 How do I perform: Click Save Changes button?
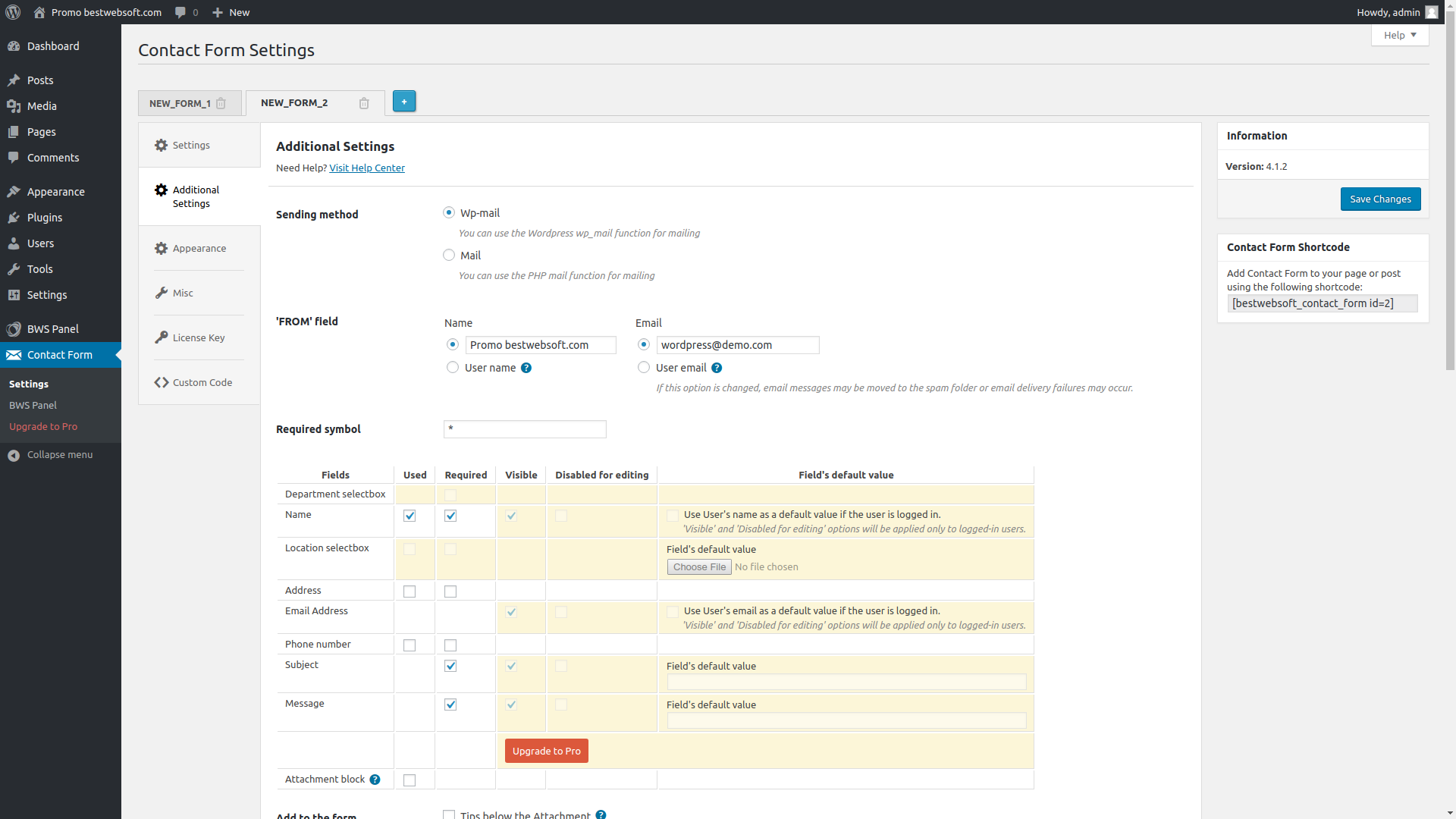[1379, 199]
